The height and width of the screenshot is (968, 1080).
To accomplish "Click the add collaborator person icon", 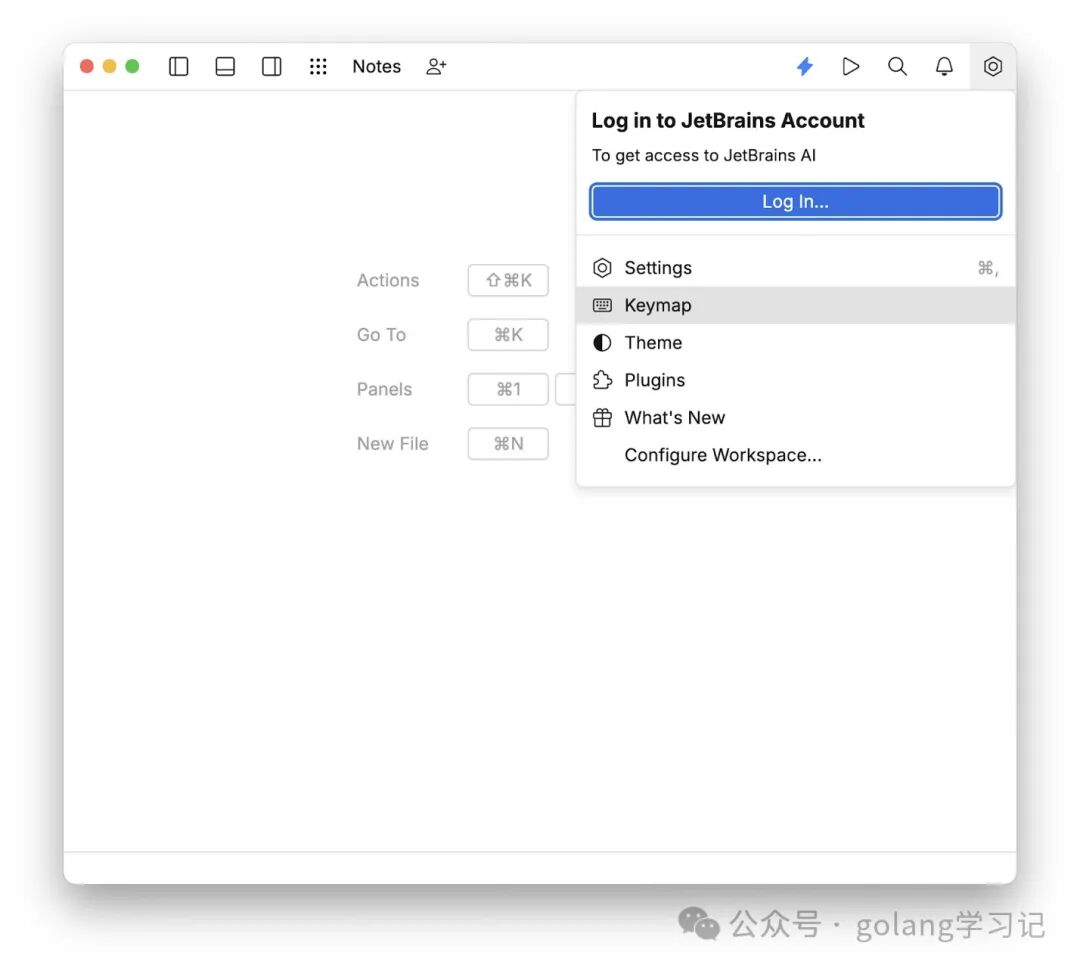I will [436, 66].
